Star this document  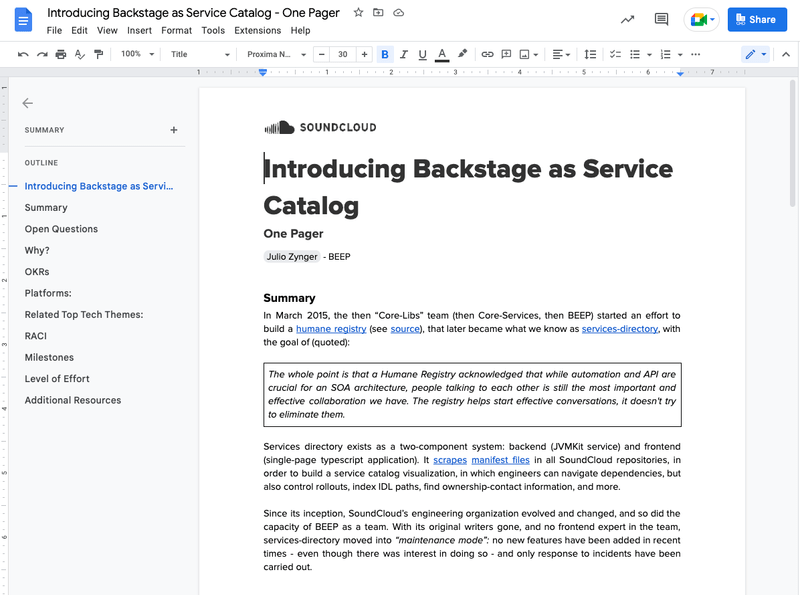(359, 12)
